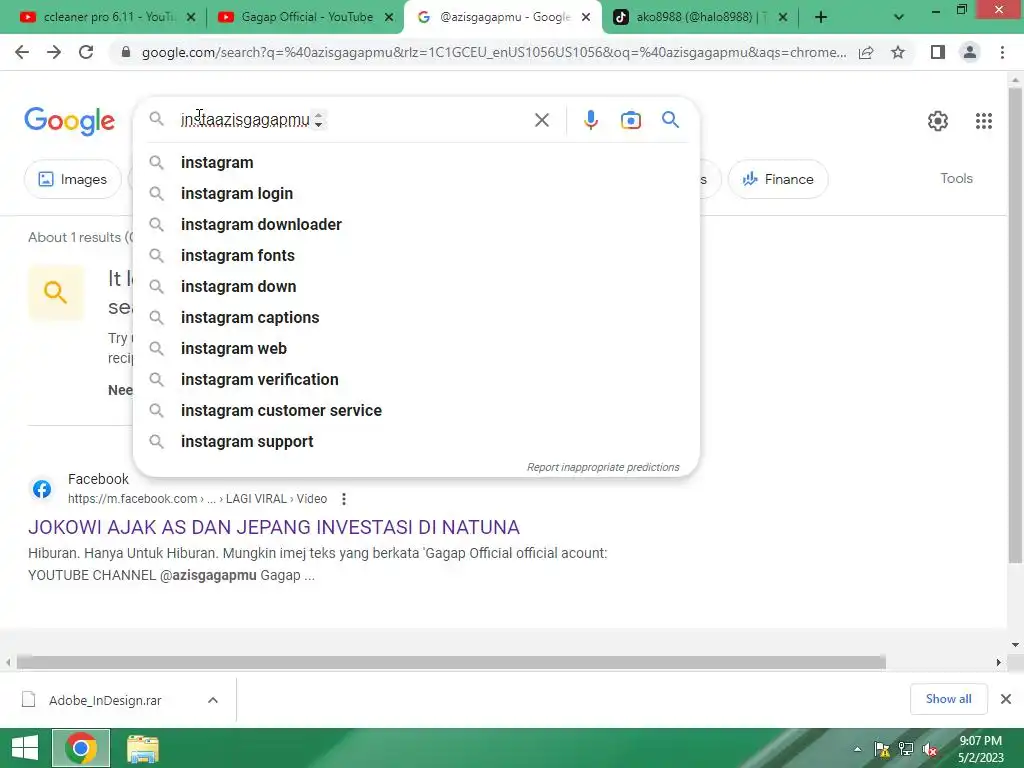Viewport: 1024px width, 768px height.
Task: Choose the 'instagram login' suggestion
Action: (x=417, y=193)
